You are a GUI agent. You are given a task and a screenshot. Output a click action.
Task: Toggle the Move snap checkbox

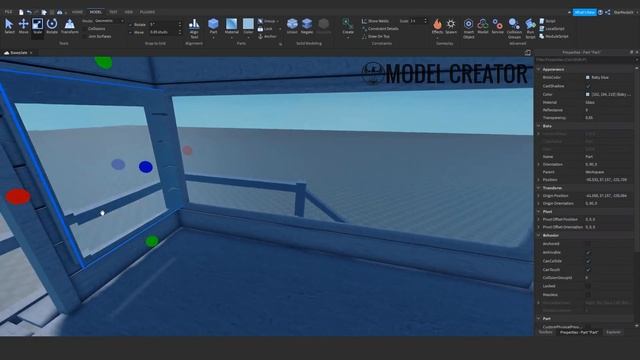[x=131, y=32]
